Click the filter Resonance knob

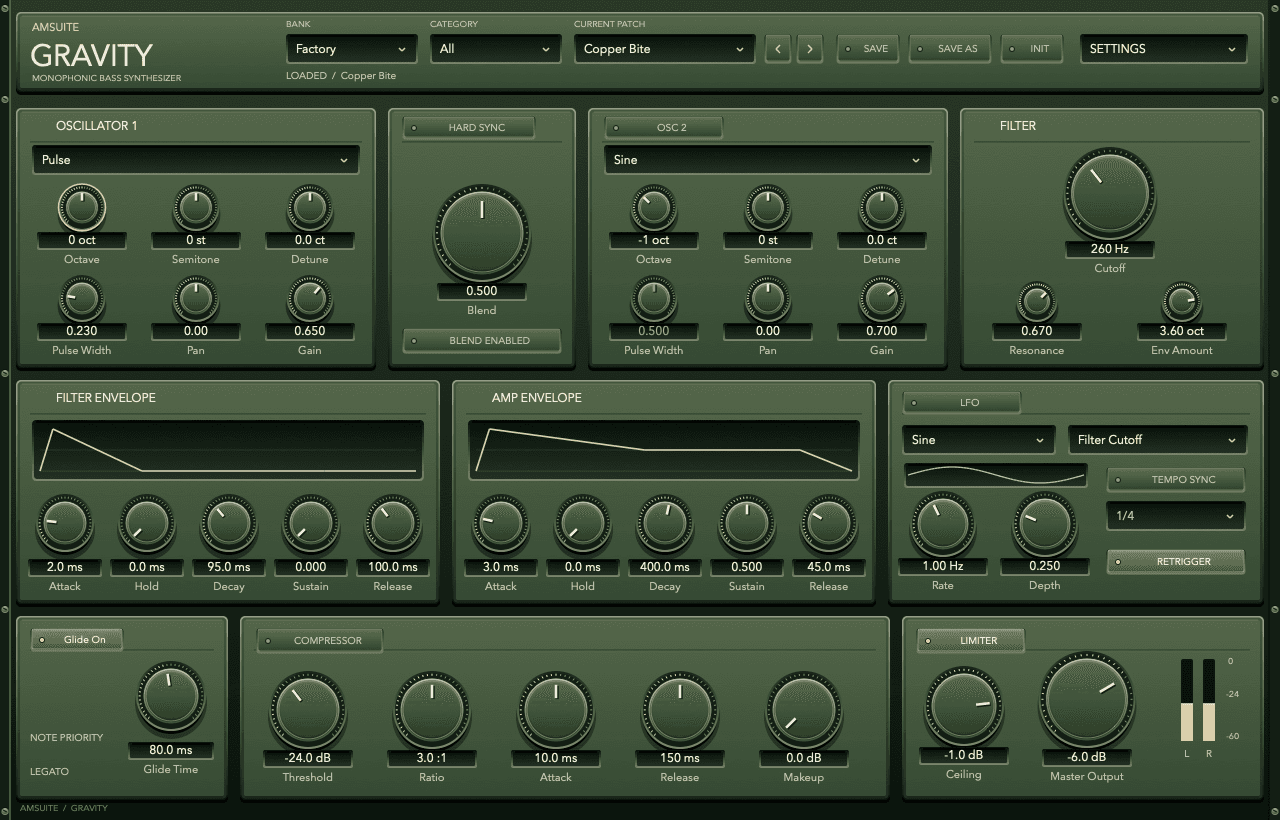1037,302
